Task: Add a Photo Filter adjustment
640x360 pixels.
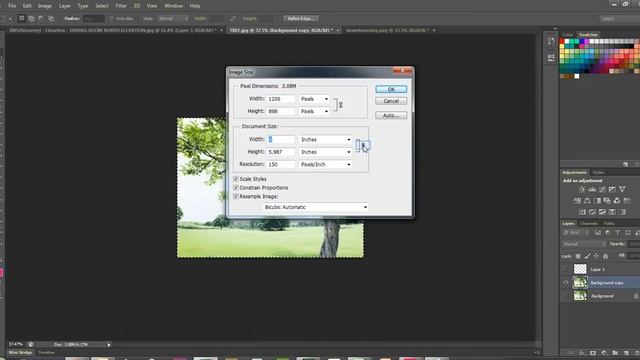Action: click(x=607, y=200)
